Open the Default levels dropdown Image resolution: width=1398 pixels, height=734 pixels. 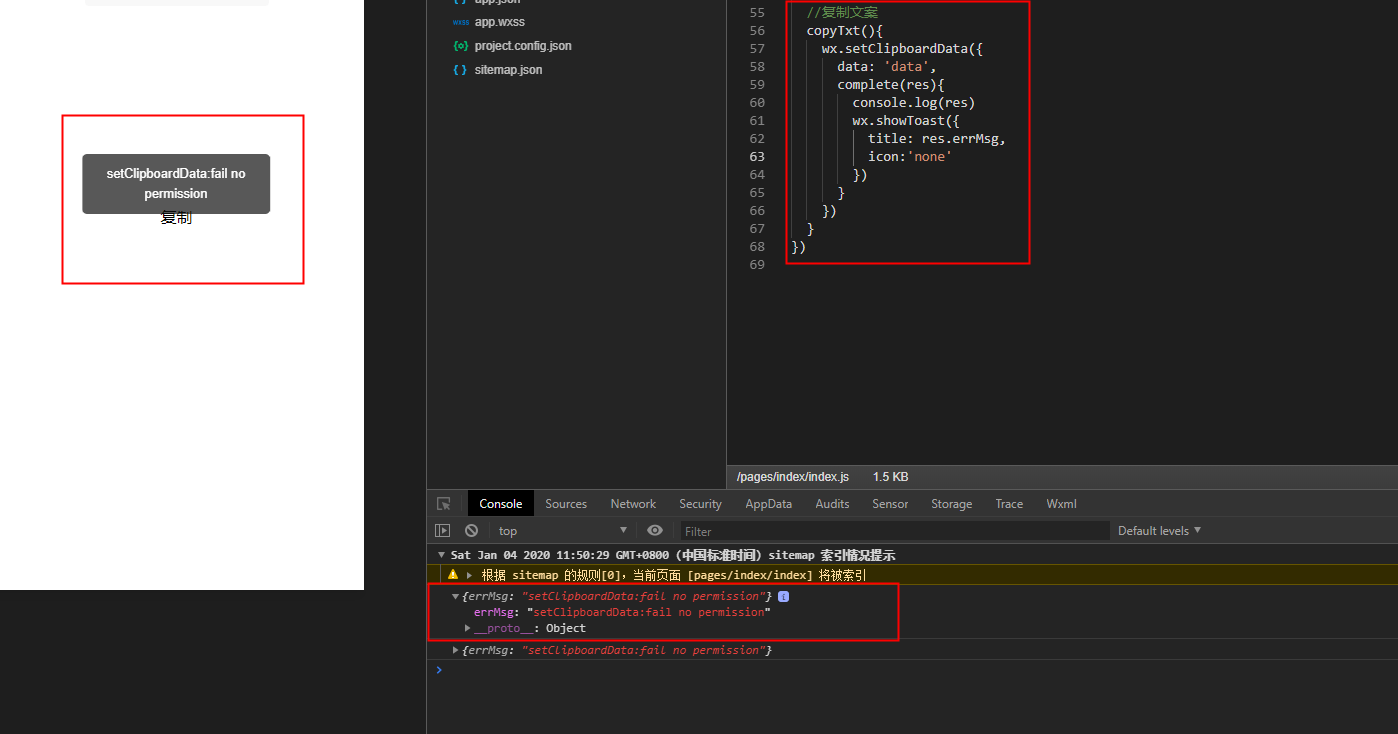pyautogui.click(x=1159, y=531)
